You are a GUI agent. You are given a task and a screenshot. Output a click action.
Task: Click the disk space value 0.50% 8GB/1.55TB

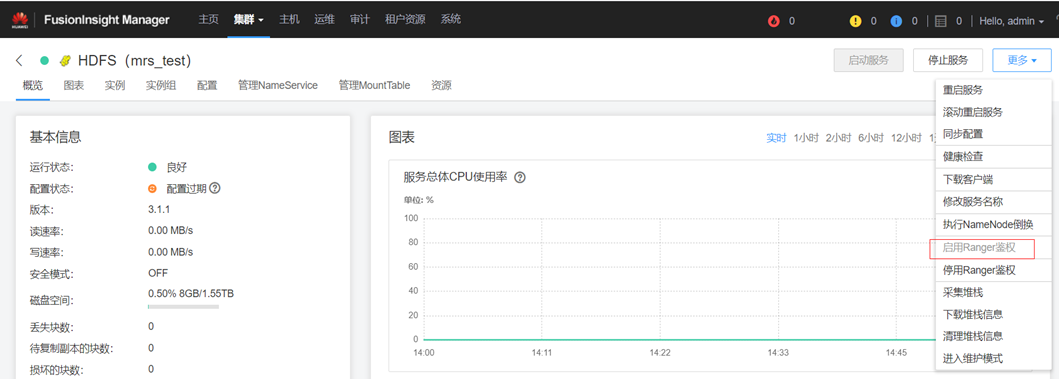tap(191, 293)
